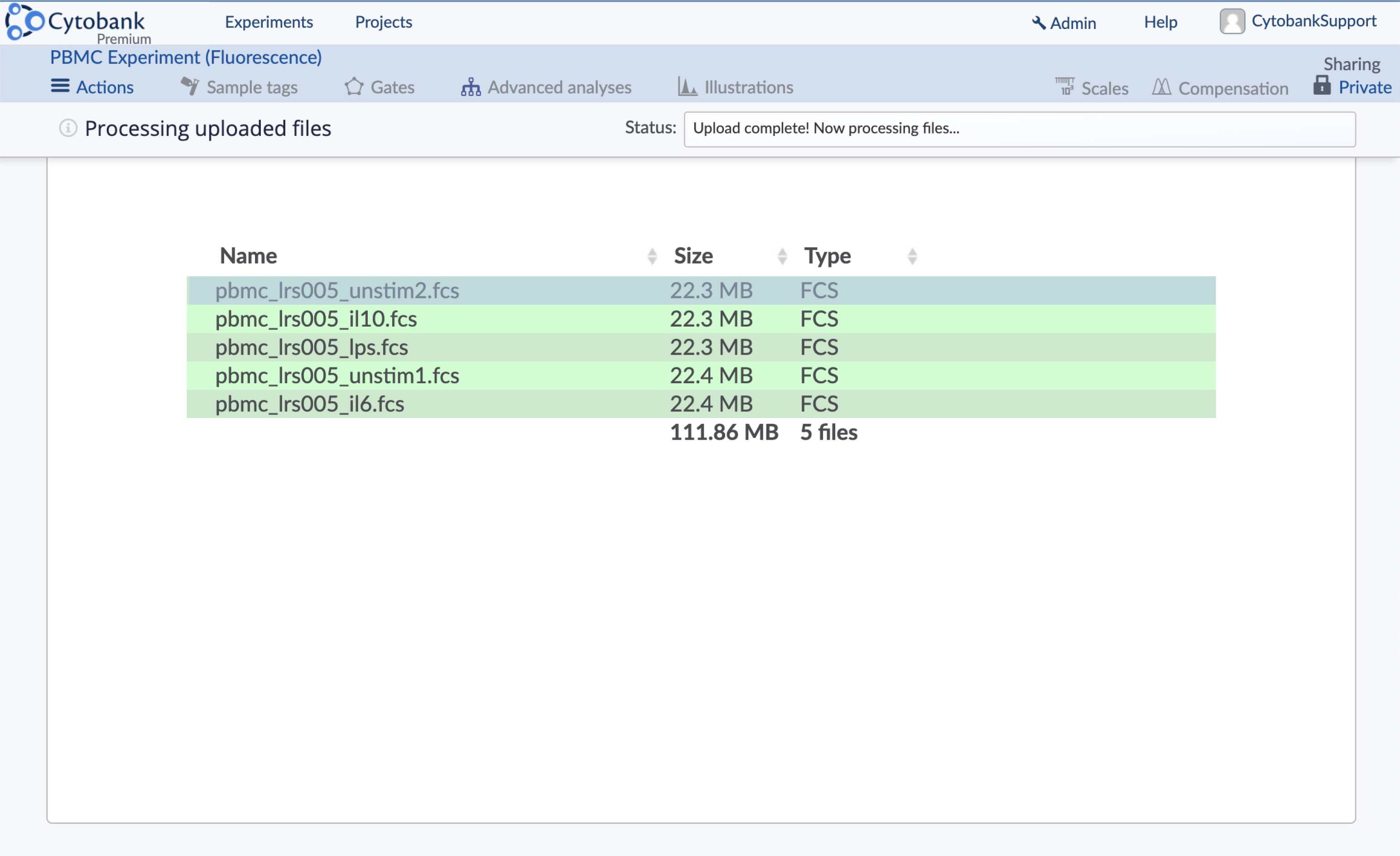This screenshot has width=1400, height=856.
Task: Click the Name column header
Action: [248, 255]
